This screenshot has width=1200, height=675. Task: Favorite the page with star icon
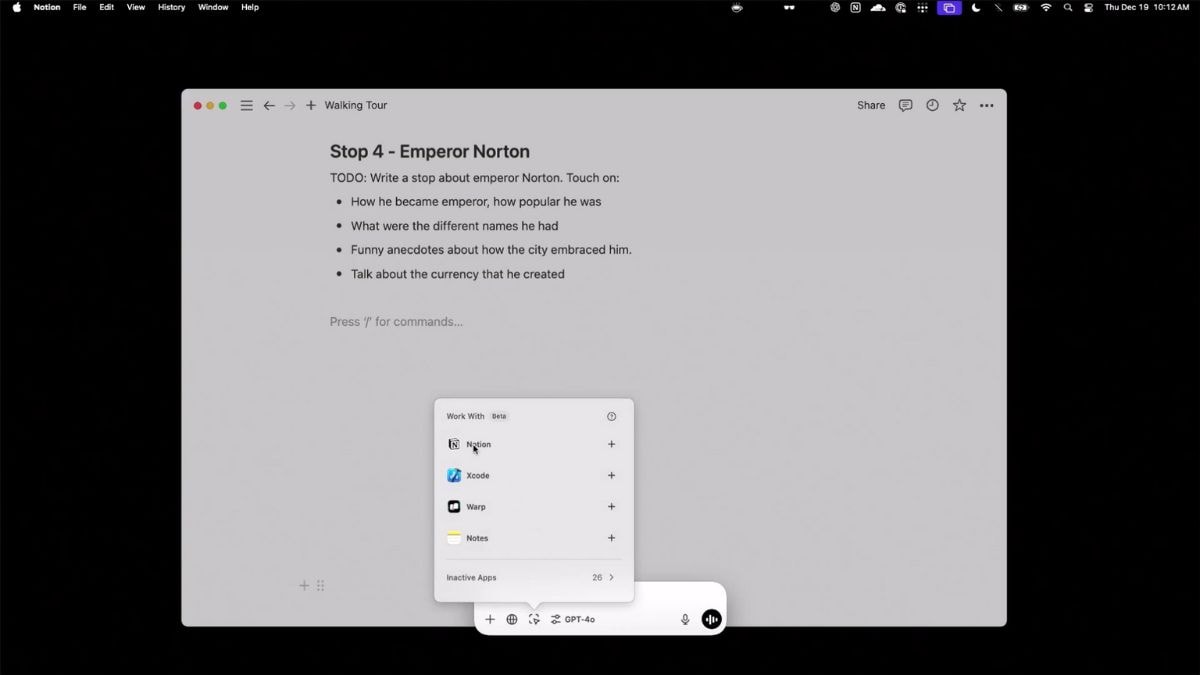click(959, 105)
